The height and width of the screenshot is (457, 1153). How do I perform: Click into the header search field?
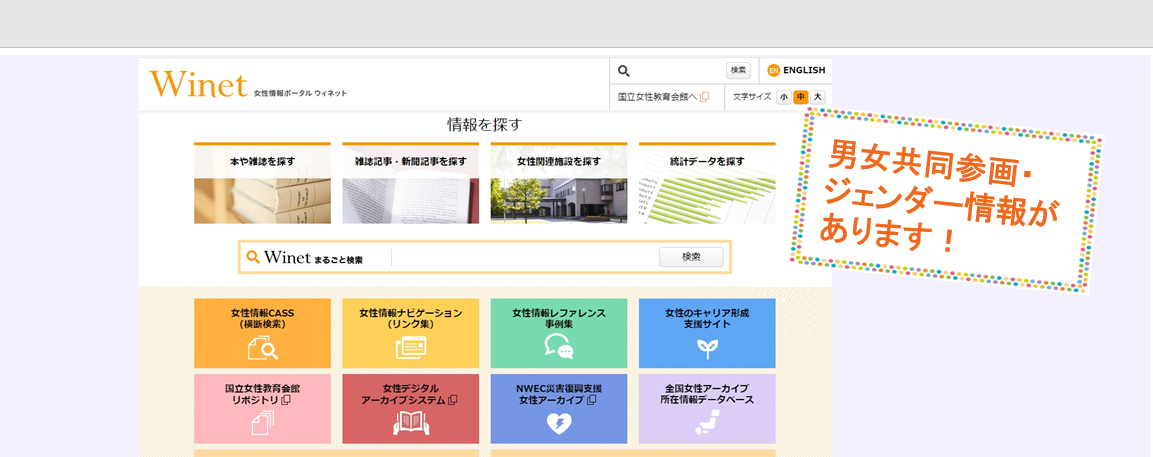point(678,71)
